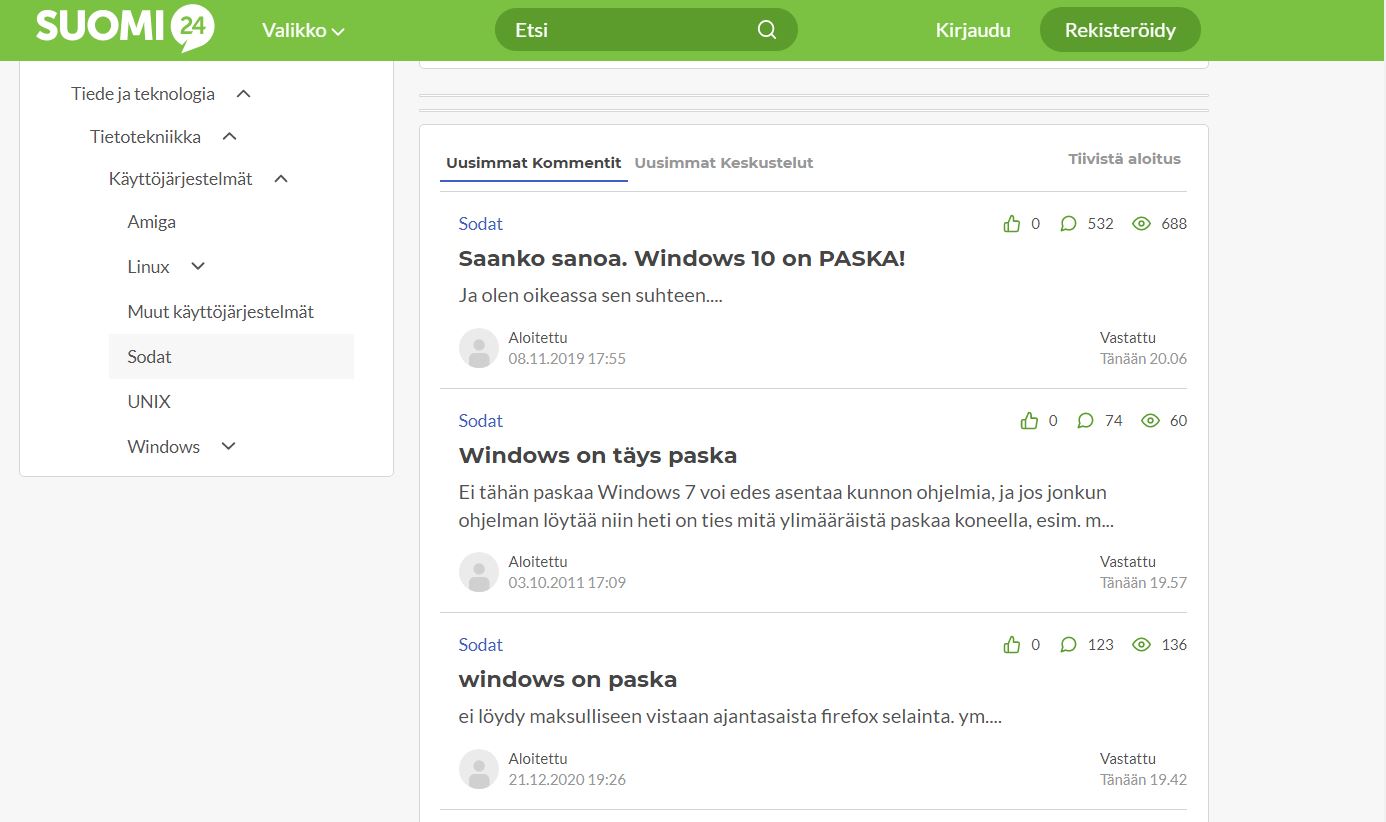1386x822 pixels.
Task: Expand the Windows submenu chevron
Action: 228,446
